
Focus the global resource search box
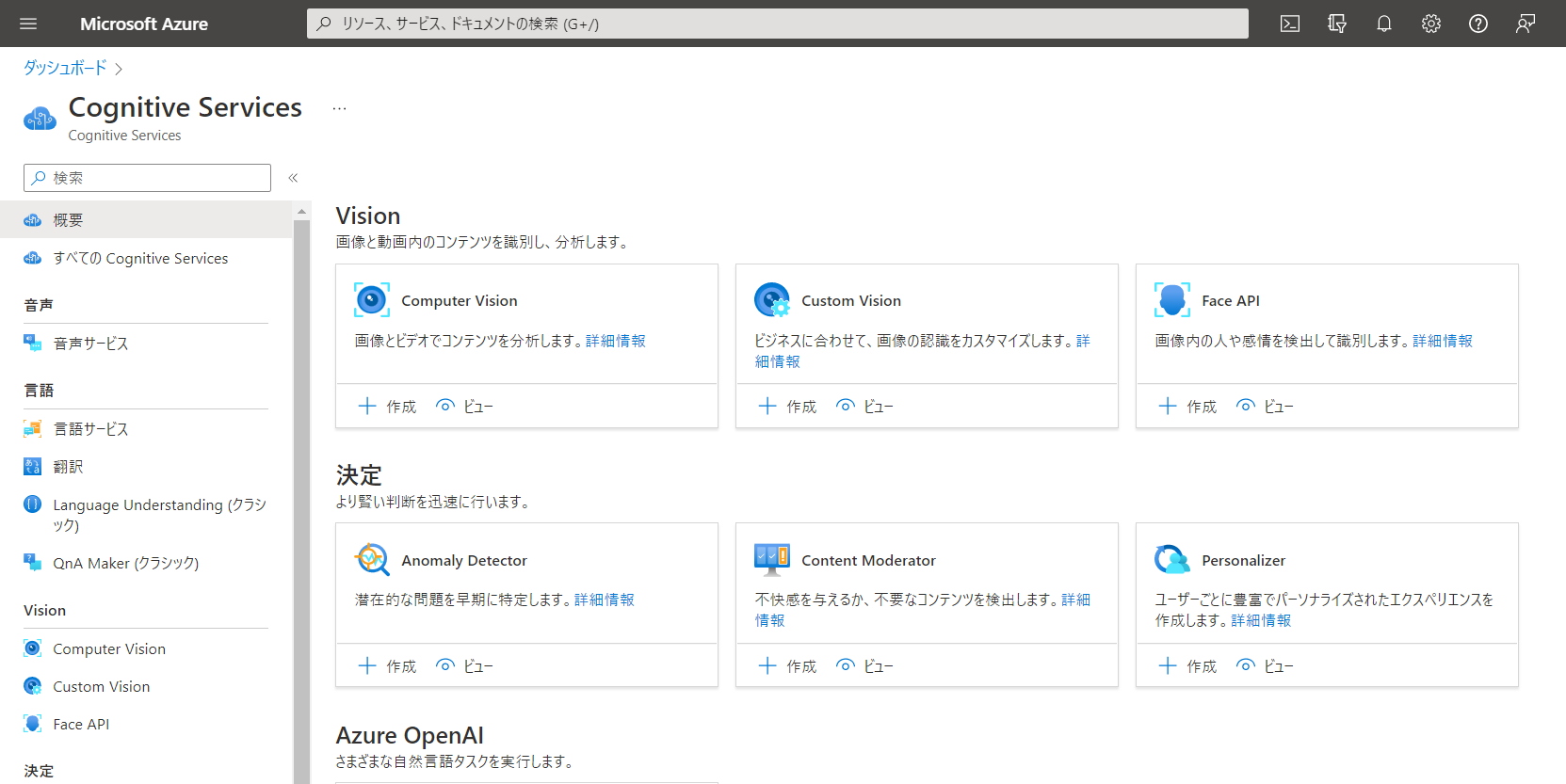point(778,24)
